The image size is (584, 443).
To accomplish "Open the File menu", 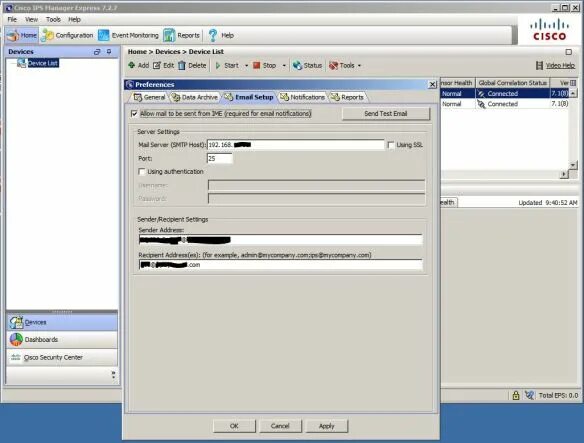I will pos(12,19).
